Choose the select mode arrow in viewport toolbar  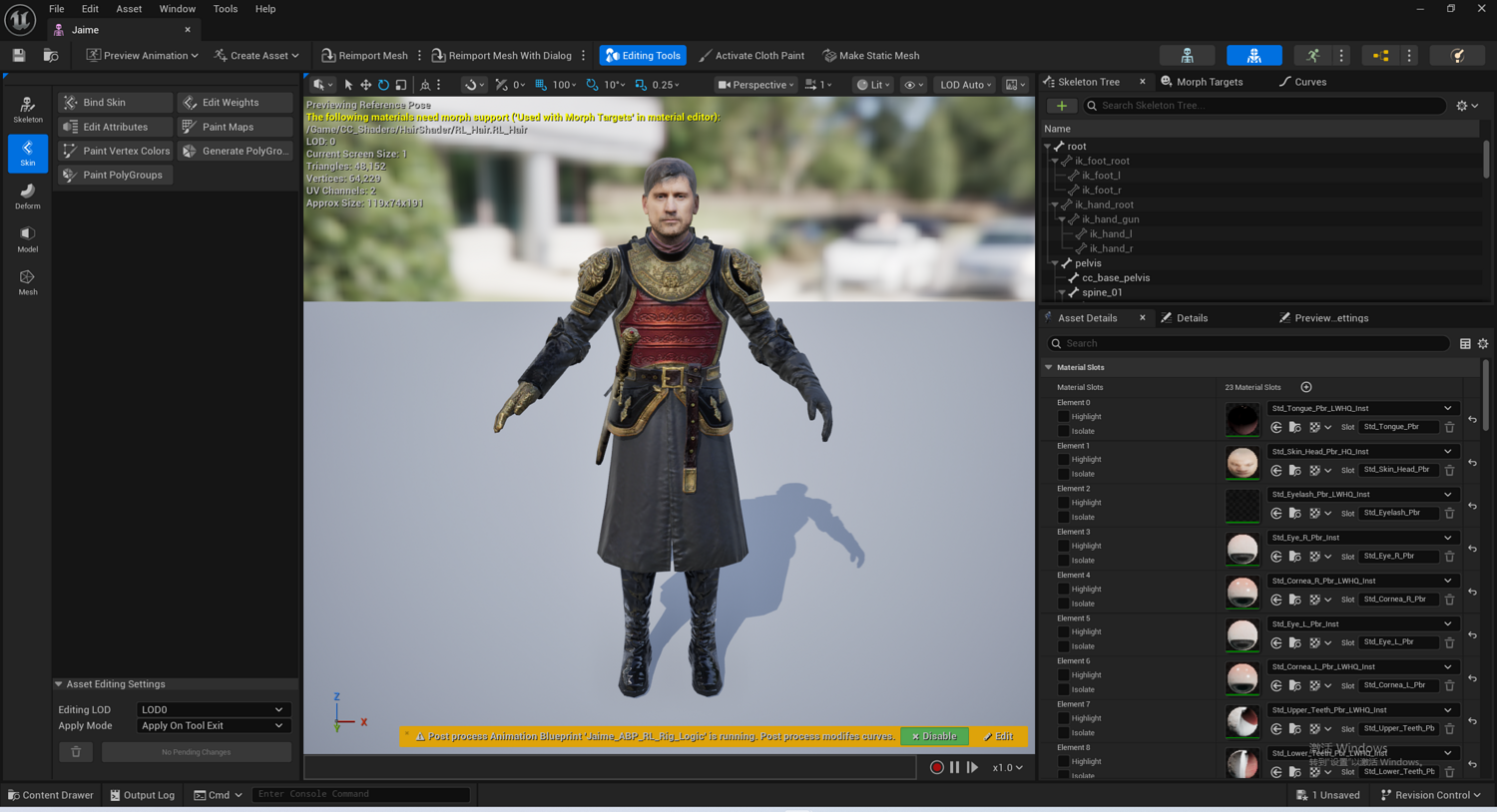348,85
